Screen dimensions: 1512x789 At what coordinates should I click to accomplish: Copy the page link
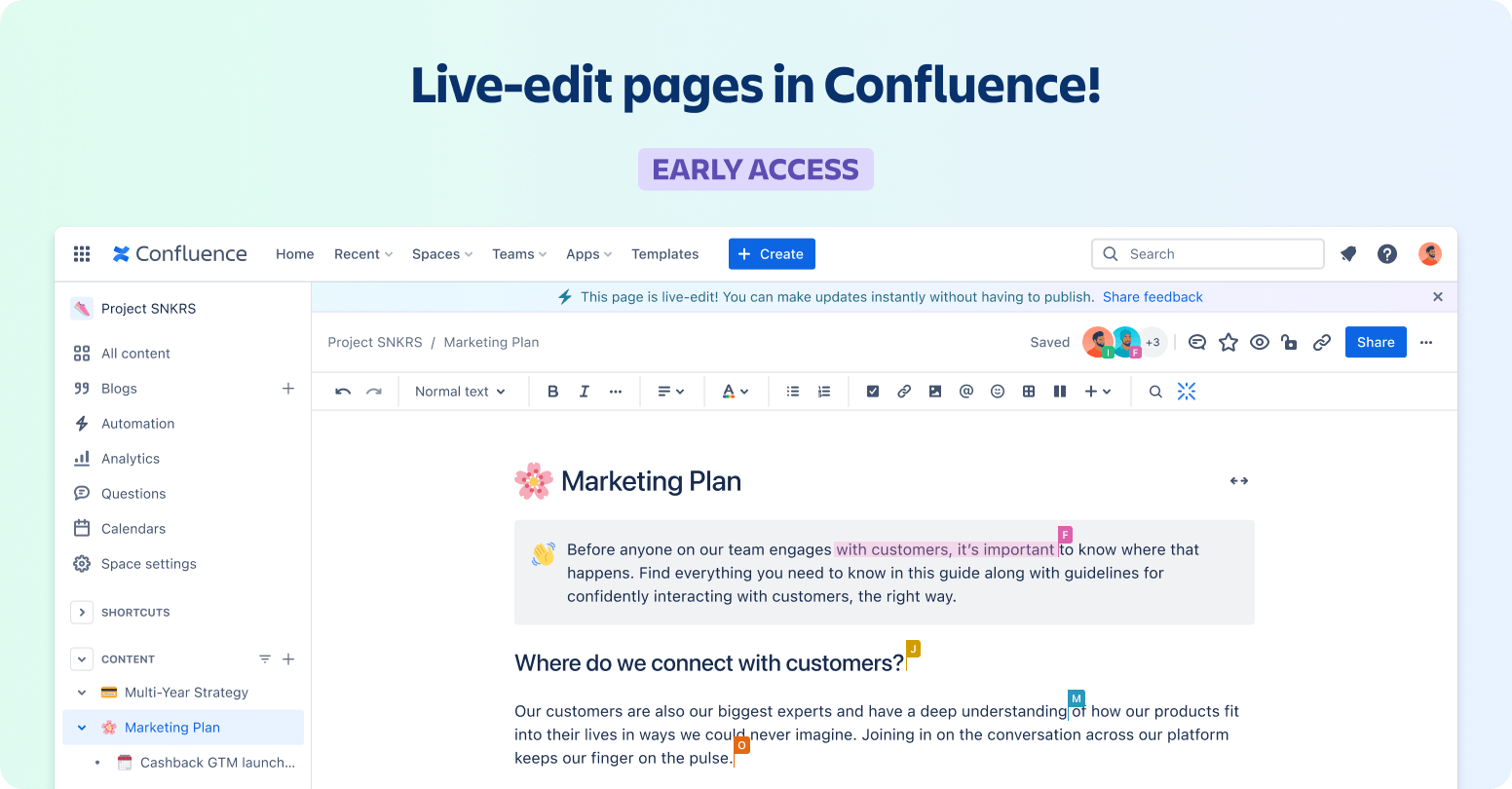point(1322,343)
